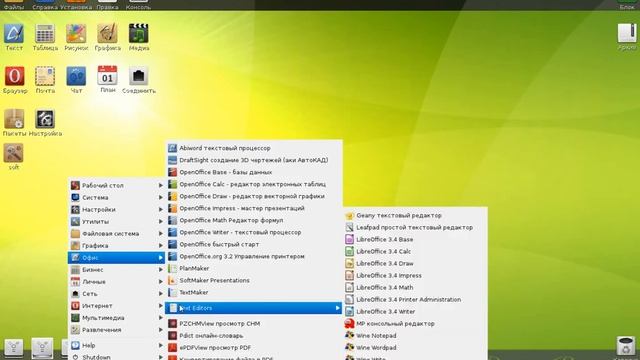Select the Интернет menu category
This screenshot has width=640, height=360.
[116, 306]
